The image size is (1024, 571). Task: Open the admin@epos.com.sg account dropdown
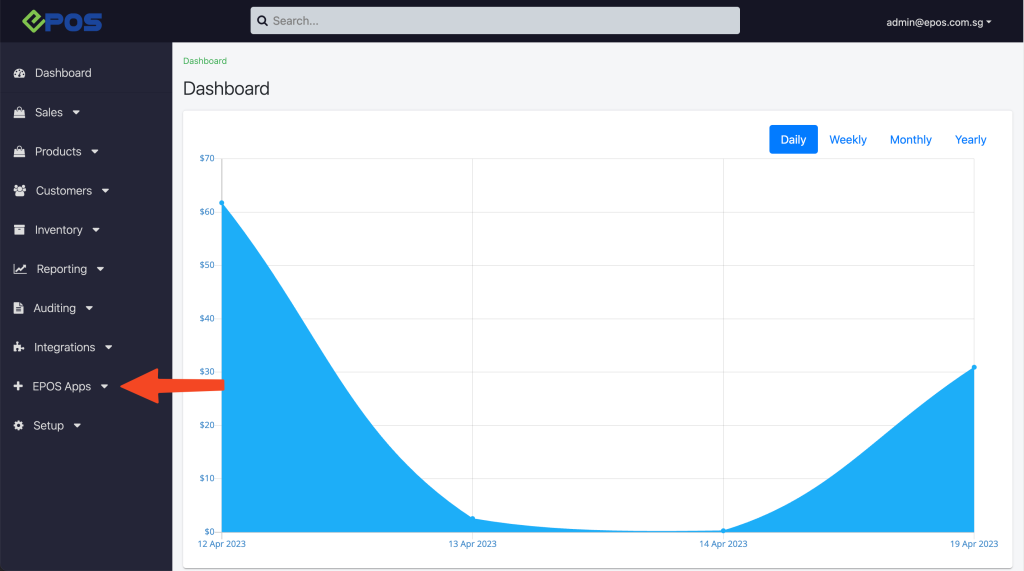[x=938, y=22]
